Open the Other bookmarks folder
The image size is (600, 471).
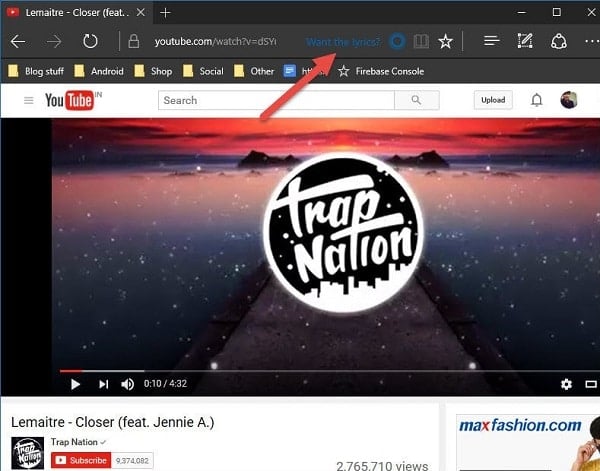click(x=254, y=71)
